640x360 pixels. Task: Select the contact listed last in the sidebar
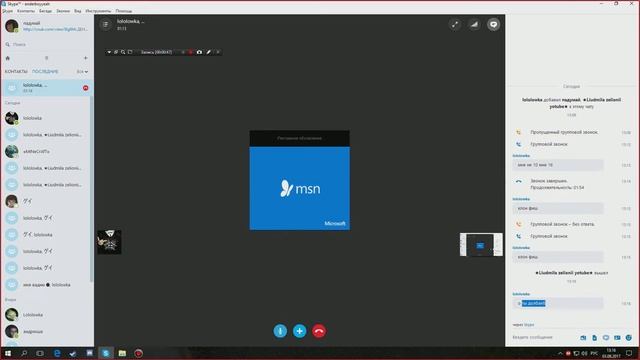click(x=47, y=331)
